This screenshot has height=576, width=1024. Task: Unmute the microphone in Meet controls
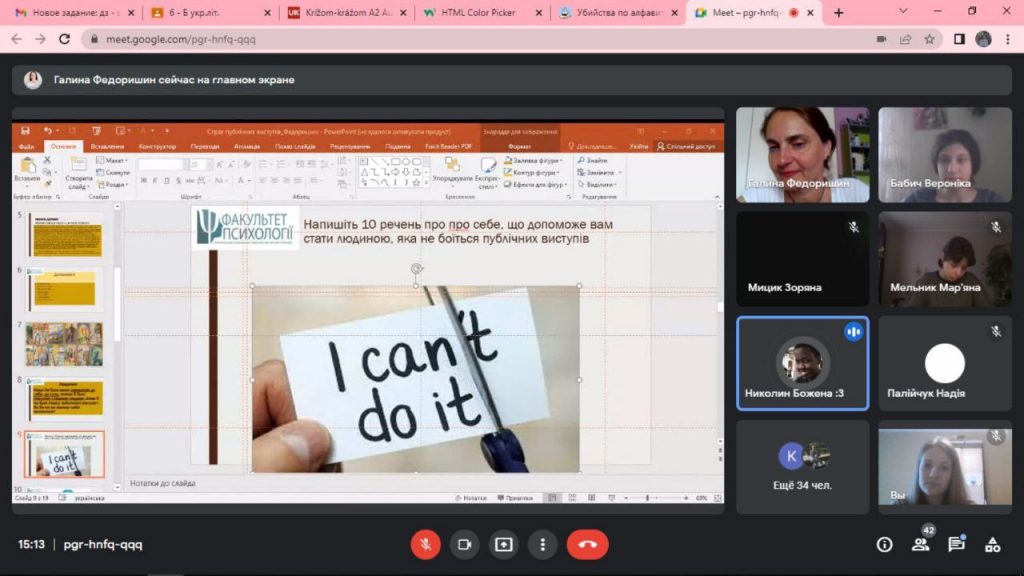[x=425, y=544]
